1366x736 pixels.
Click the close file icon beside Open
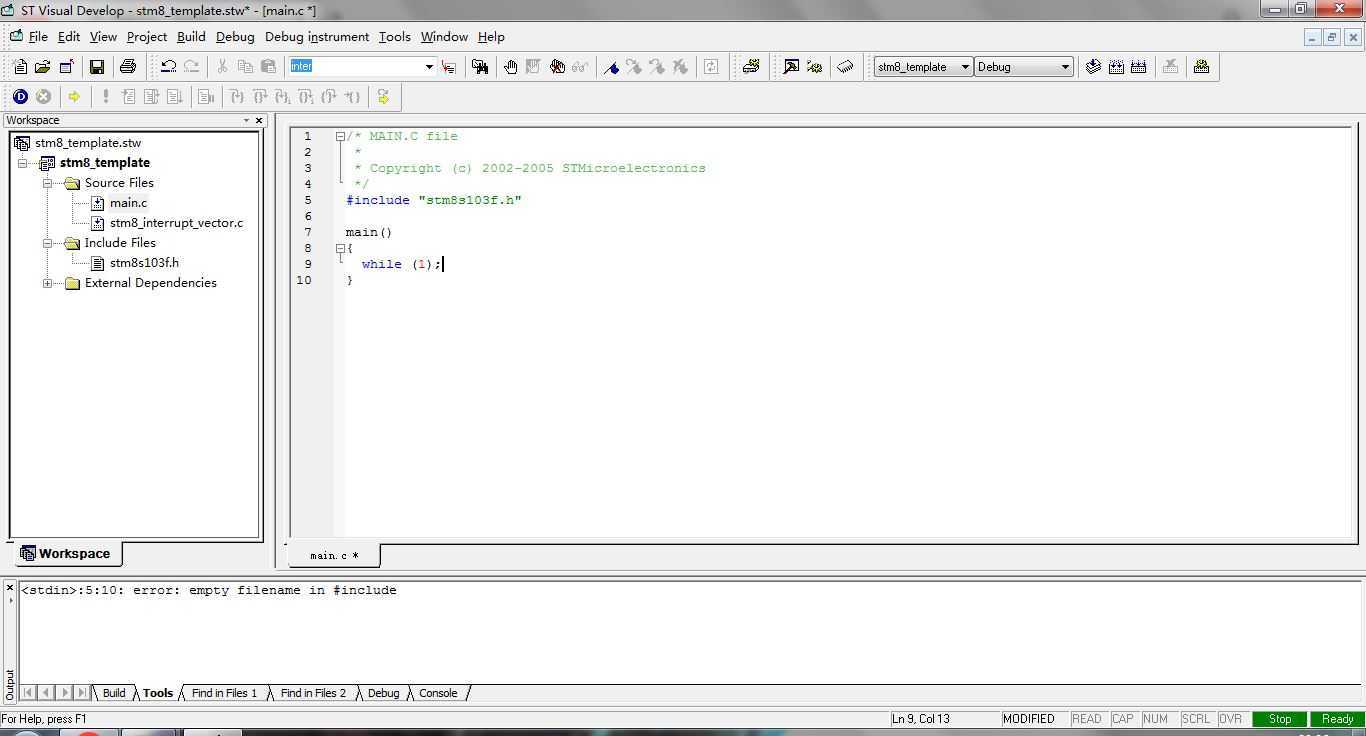click(x=66, y=67)
